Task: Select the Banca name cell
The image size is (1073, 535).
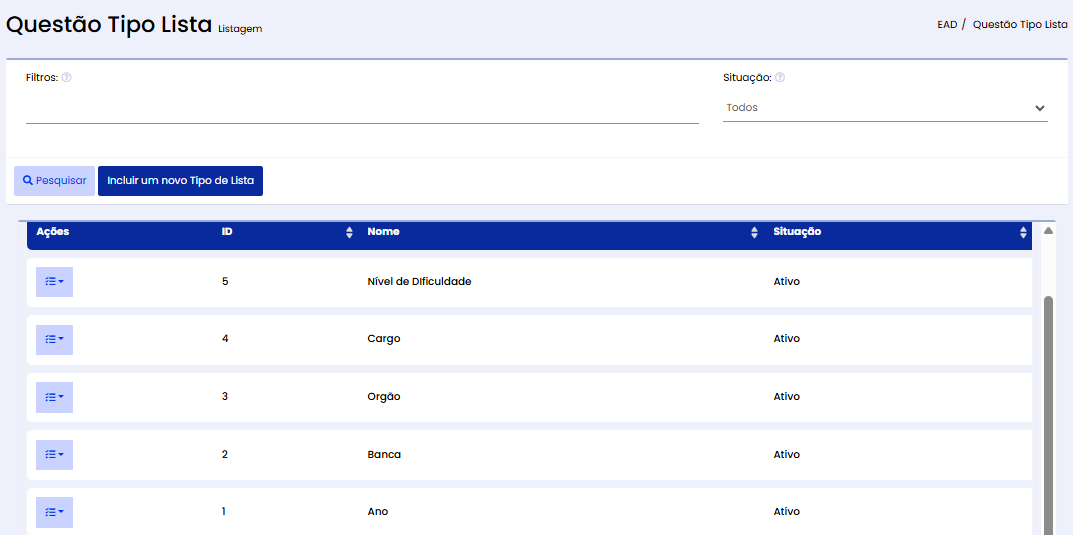Action: click(384, 454)
